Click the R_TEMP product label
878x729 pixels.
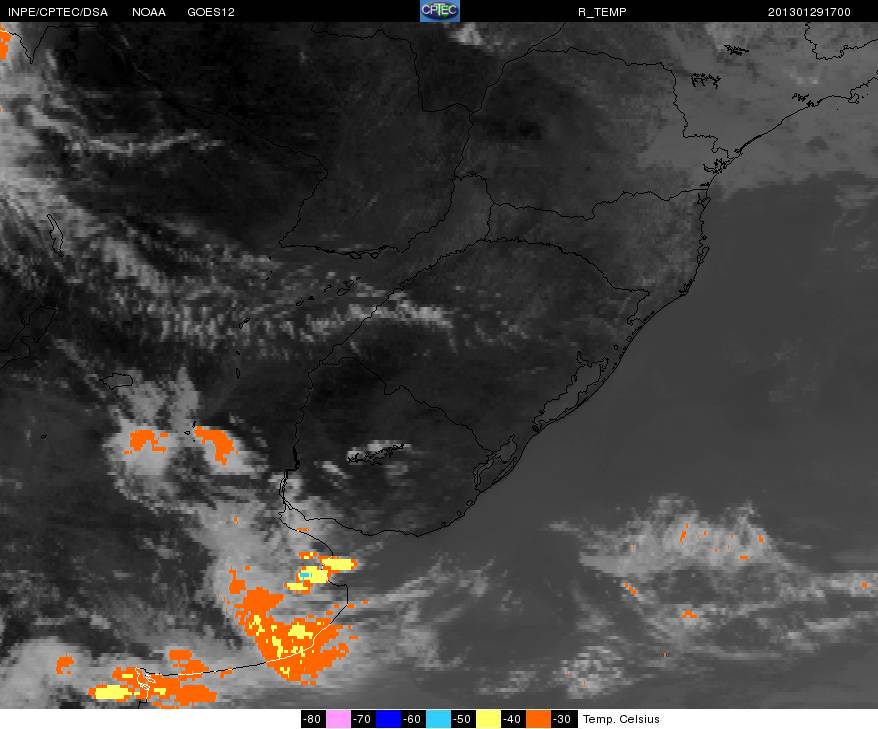point(602,12)
